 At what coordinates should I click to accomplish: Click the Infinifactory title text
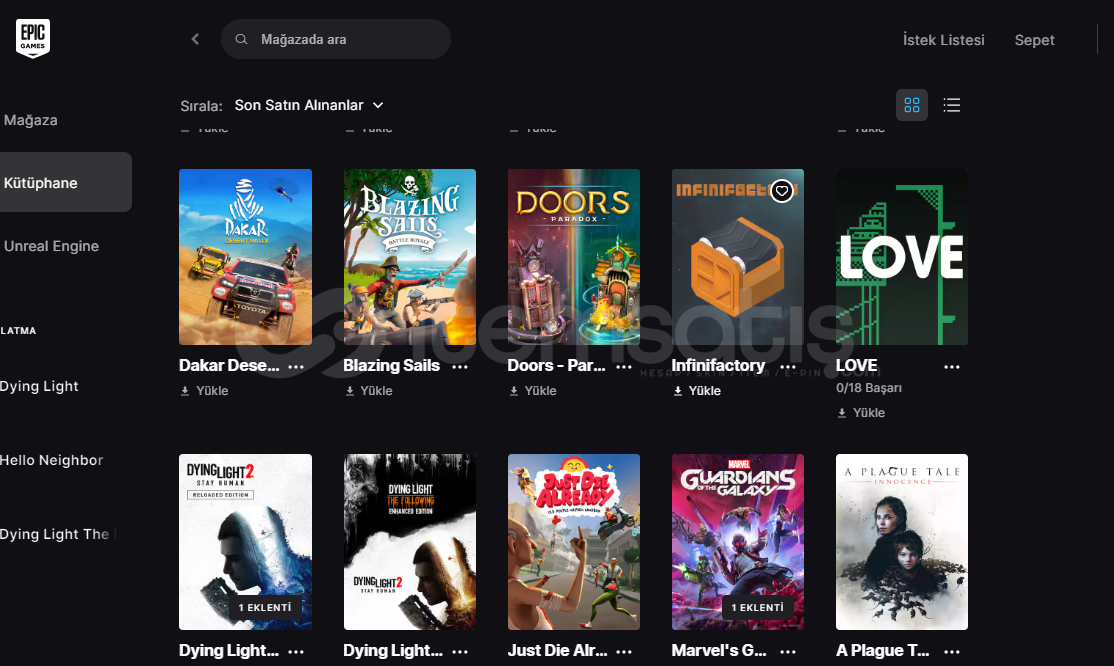pos(718,365)
